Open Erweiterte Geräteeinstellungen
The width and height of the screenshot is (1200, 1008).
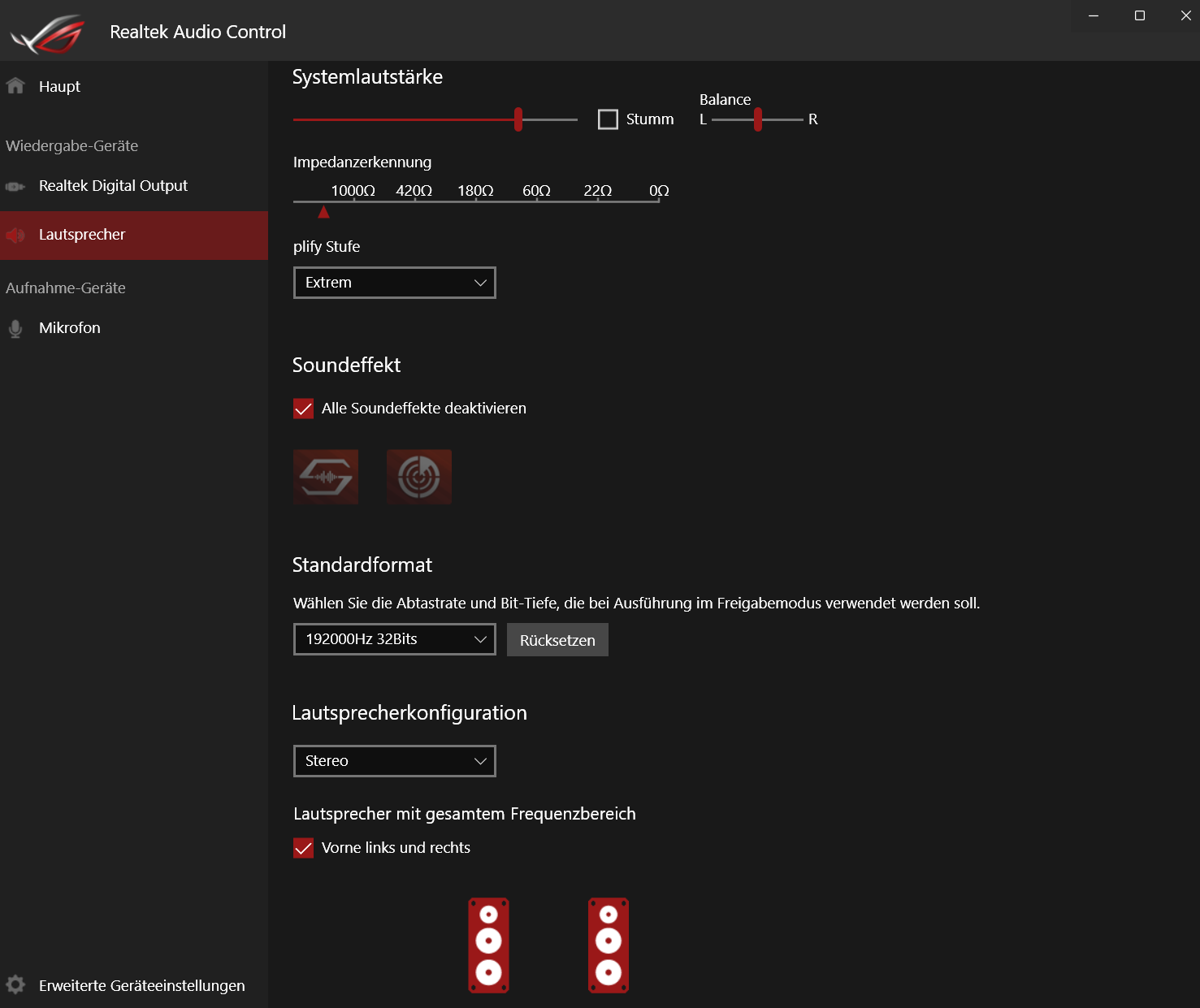[134, 985]
